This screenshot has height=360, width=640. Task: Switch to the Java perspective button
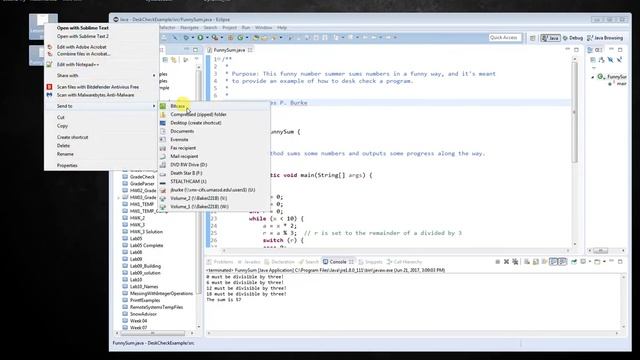click(550, 38)
